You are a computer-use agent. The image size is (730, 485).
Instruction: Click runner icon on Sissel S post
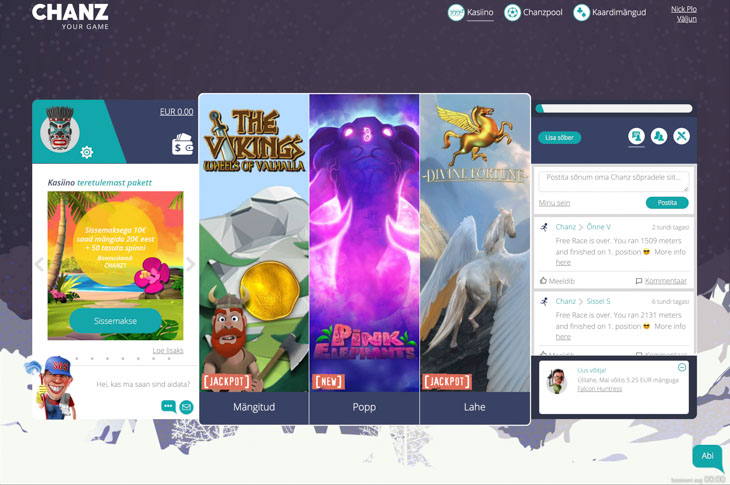[544, 302]
